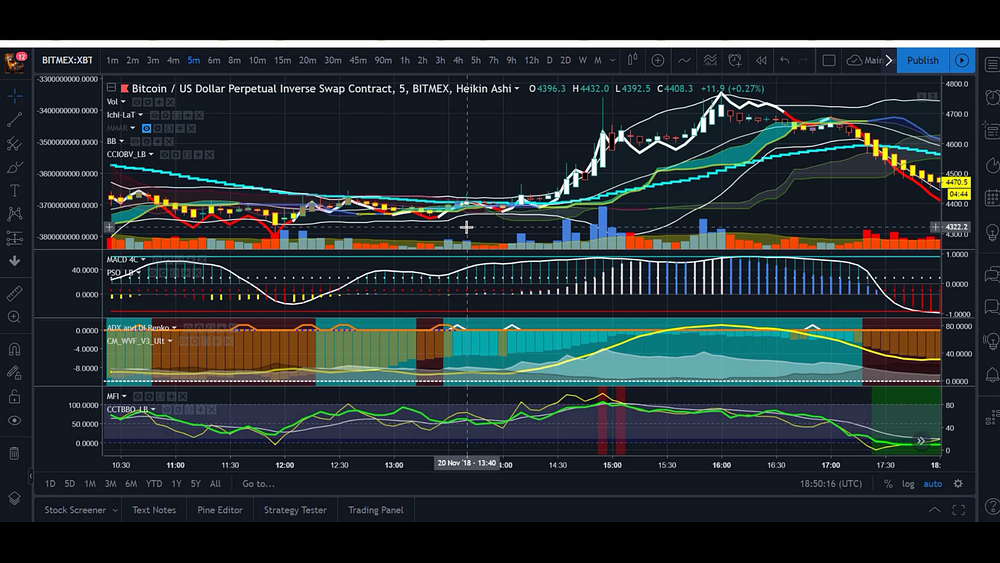The image size is (1000, 563).
Task: Open the ideas lightbulb on right sidebar
Action: (x=992, y=232)
